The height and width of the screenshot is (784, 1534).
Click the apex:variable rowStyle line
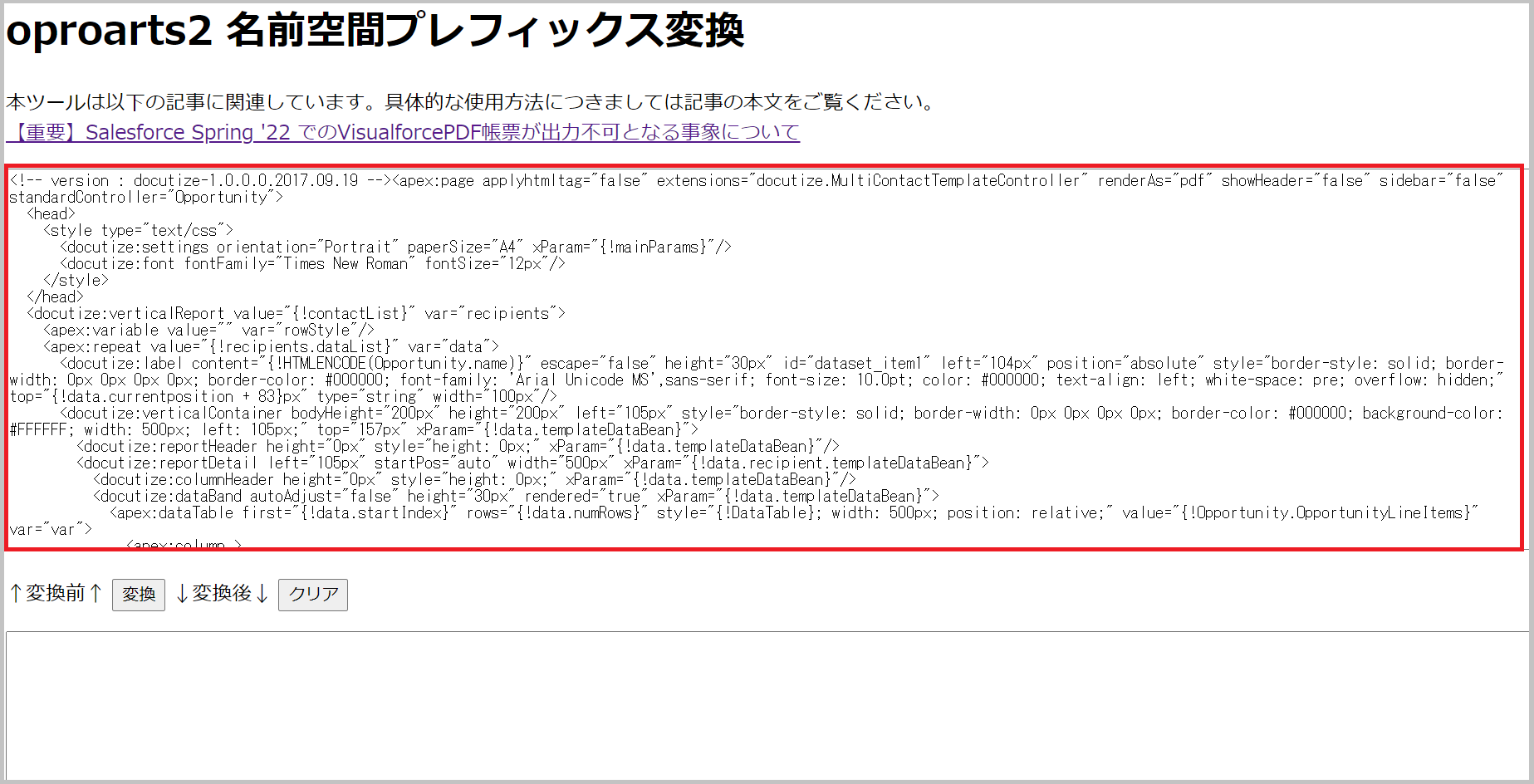tap(208, 330)
